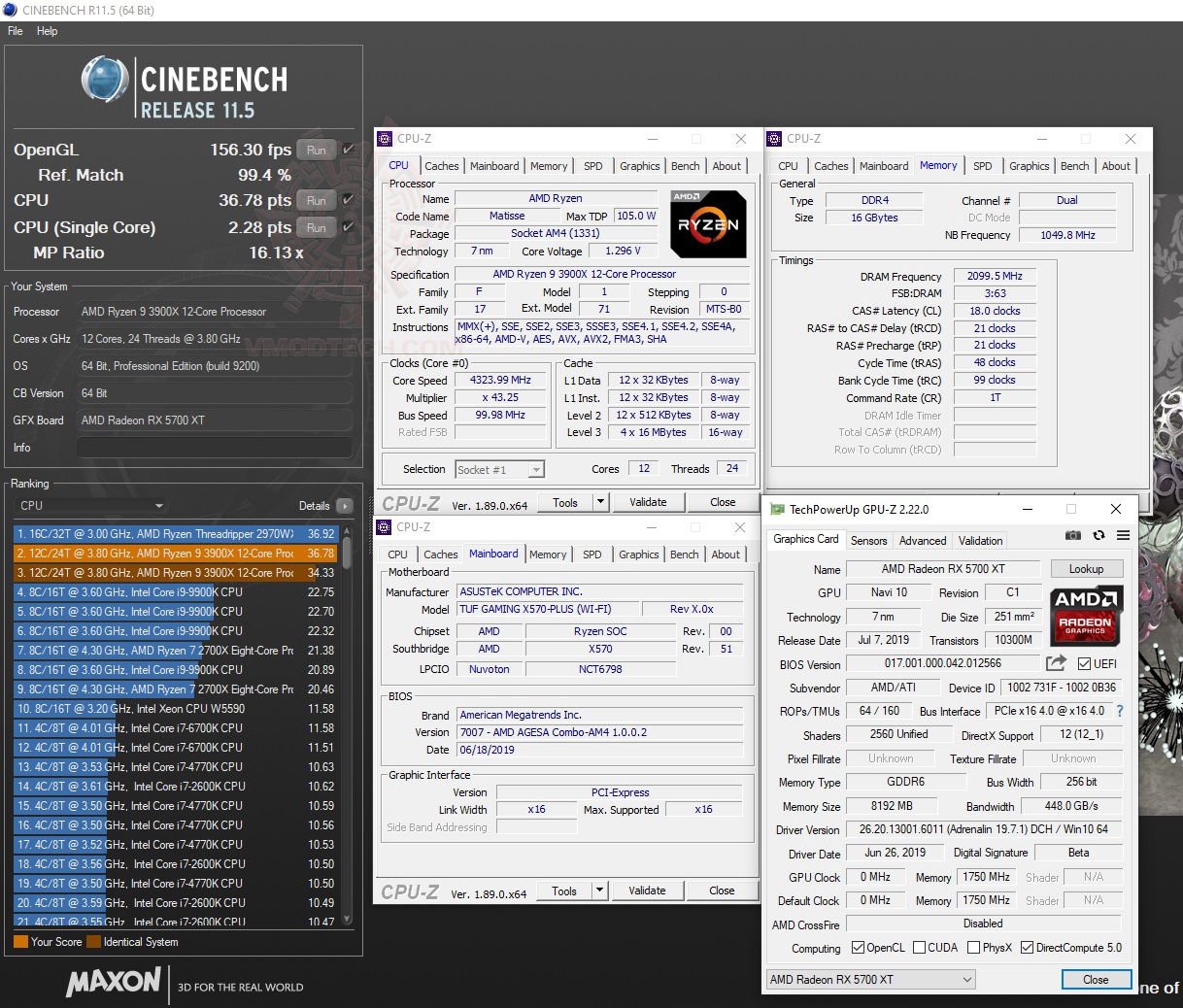This screenshot has height=1008, width=1183.
Task: Click title icon of CPU-Z Mainboard window
Action: point(384,527)
